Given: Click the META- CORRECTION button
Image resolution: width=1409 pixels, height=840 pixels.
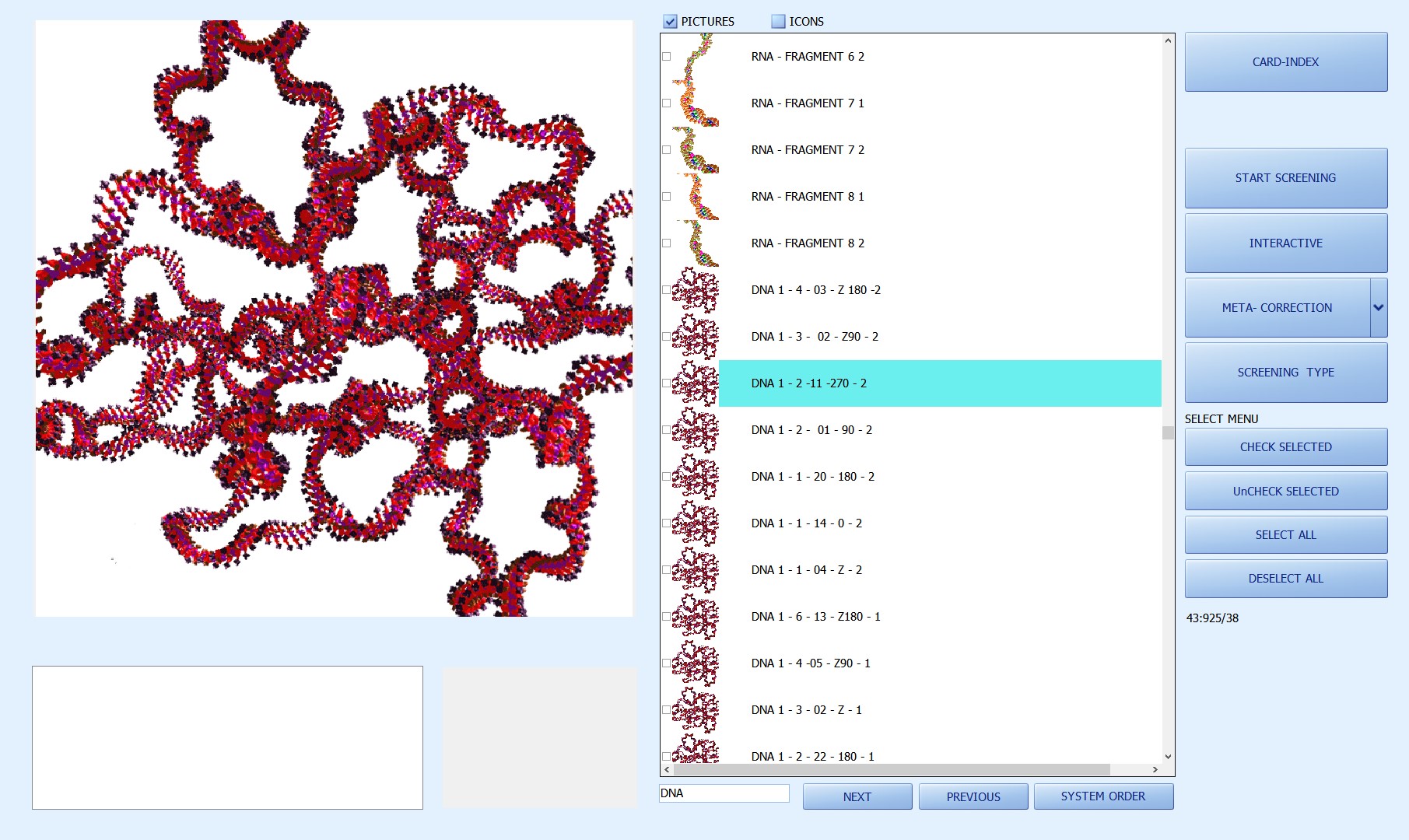Looking at the screenshot, I should tap(1278, 308).
